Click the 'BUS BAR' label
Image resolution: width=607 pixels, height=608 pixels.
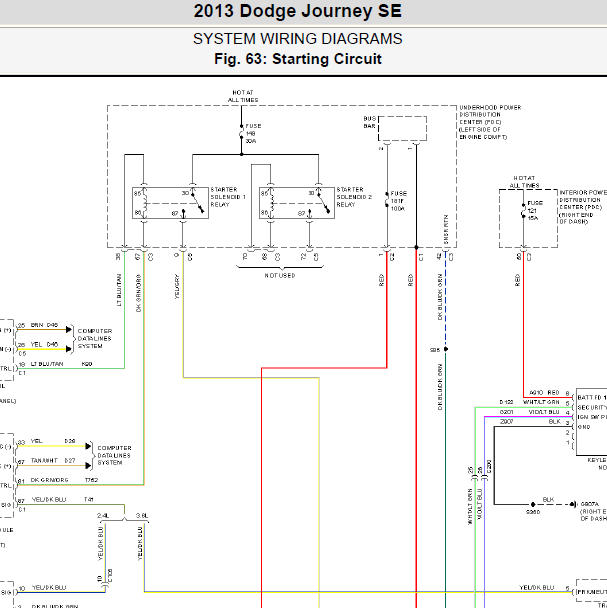tap(370, 122)
